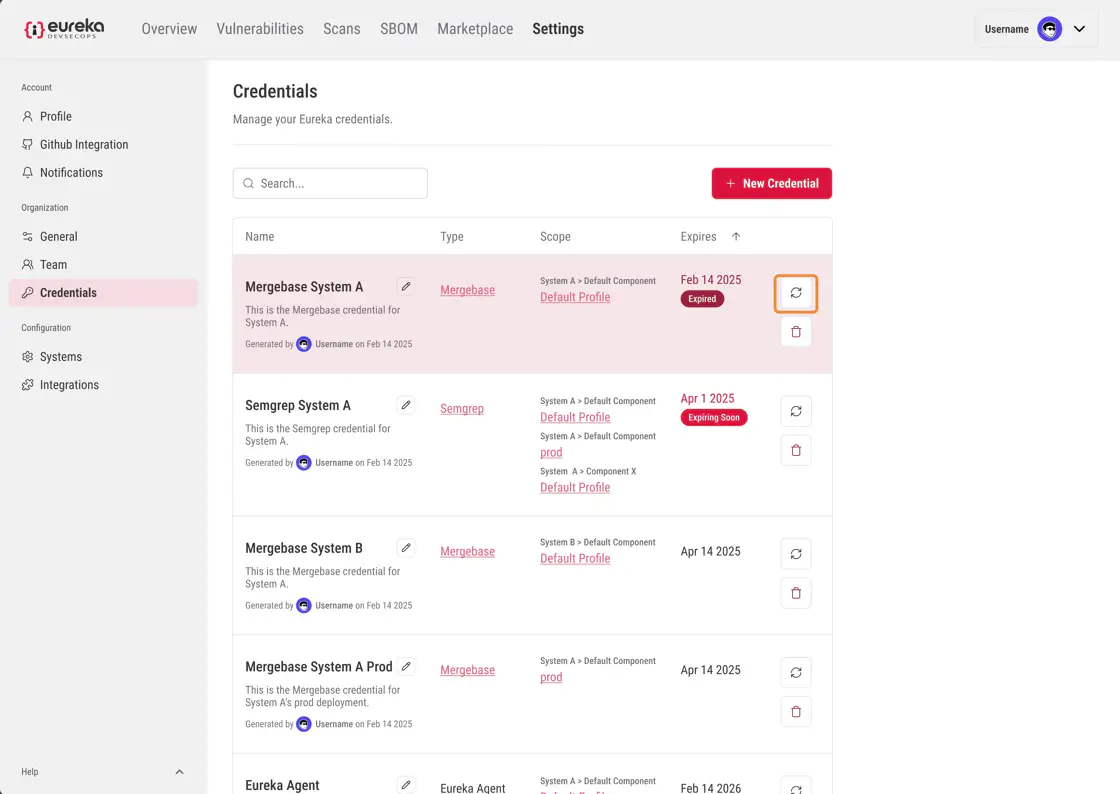Click pencil icon next to Eureka Agent

(405, 785)
